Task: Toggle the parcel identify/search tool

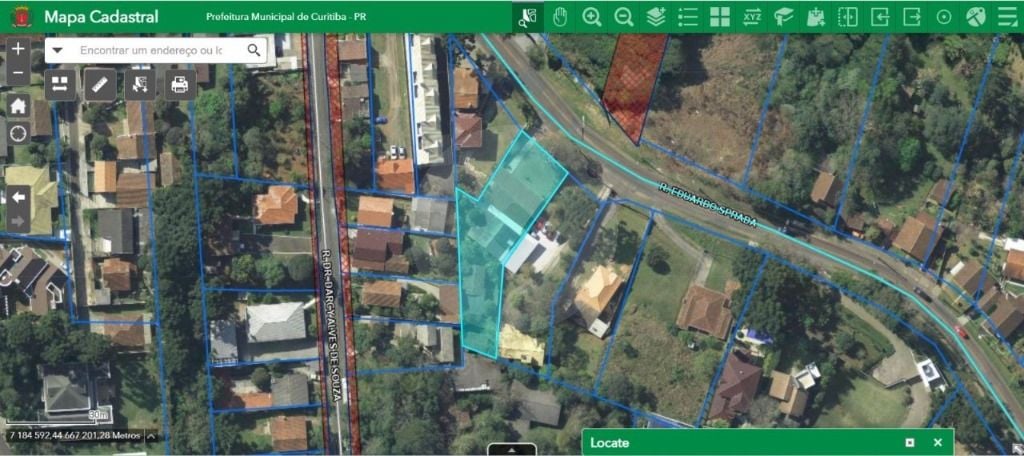Action: 528,17
